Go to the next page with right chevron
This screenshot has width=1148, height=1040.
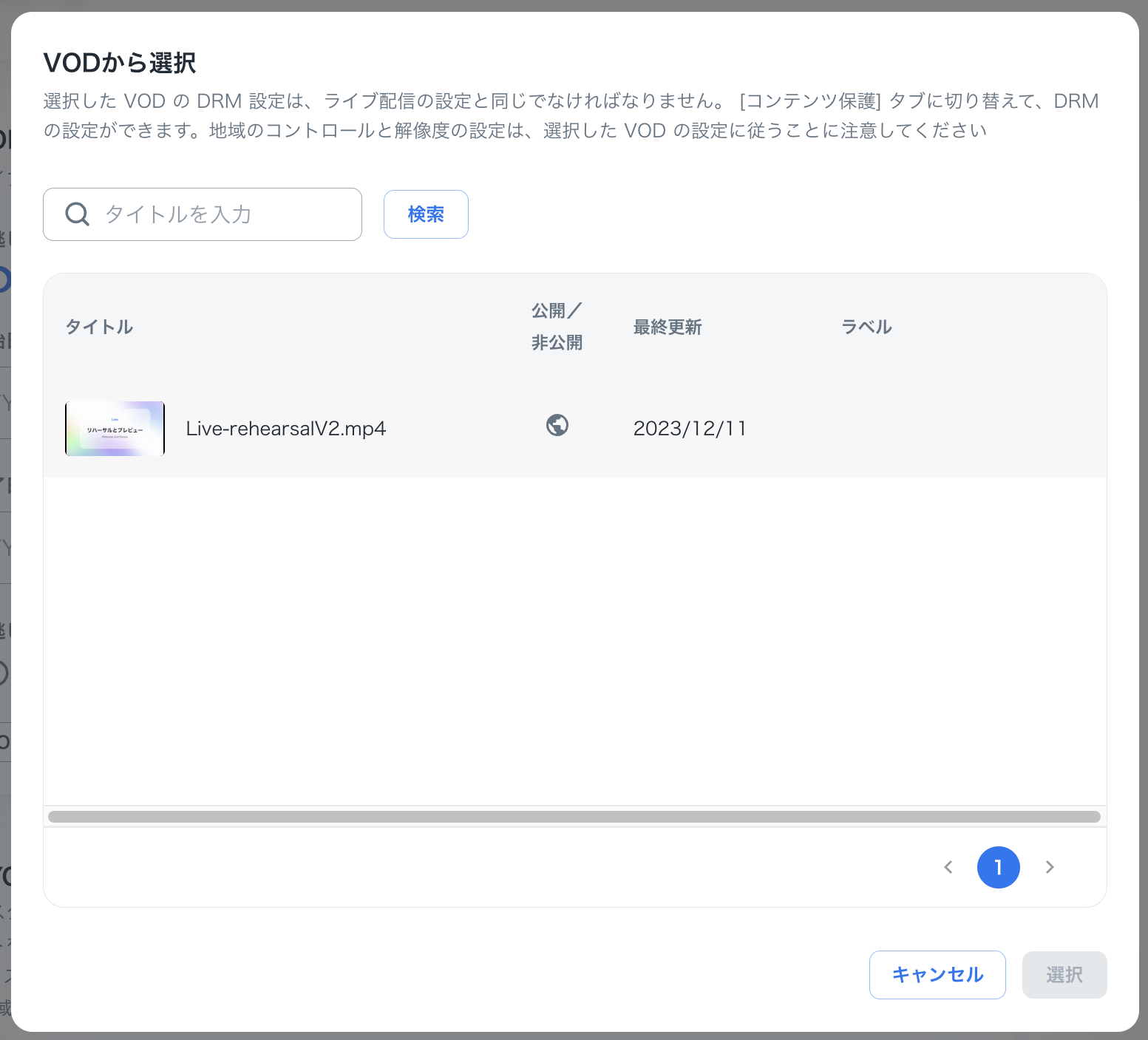point(1050,867)
